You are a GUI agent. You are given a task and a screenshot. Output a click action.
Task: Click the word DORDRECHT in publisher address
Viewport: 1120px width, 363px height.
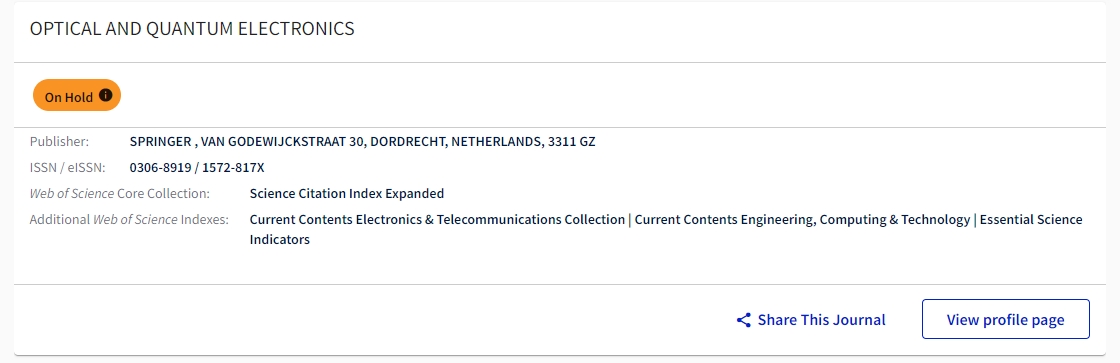406,141
